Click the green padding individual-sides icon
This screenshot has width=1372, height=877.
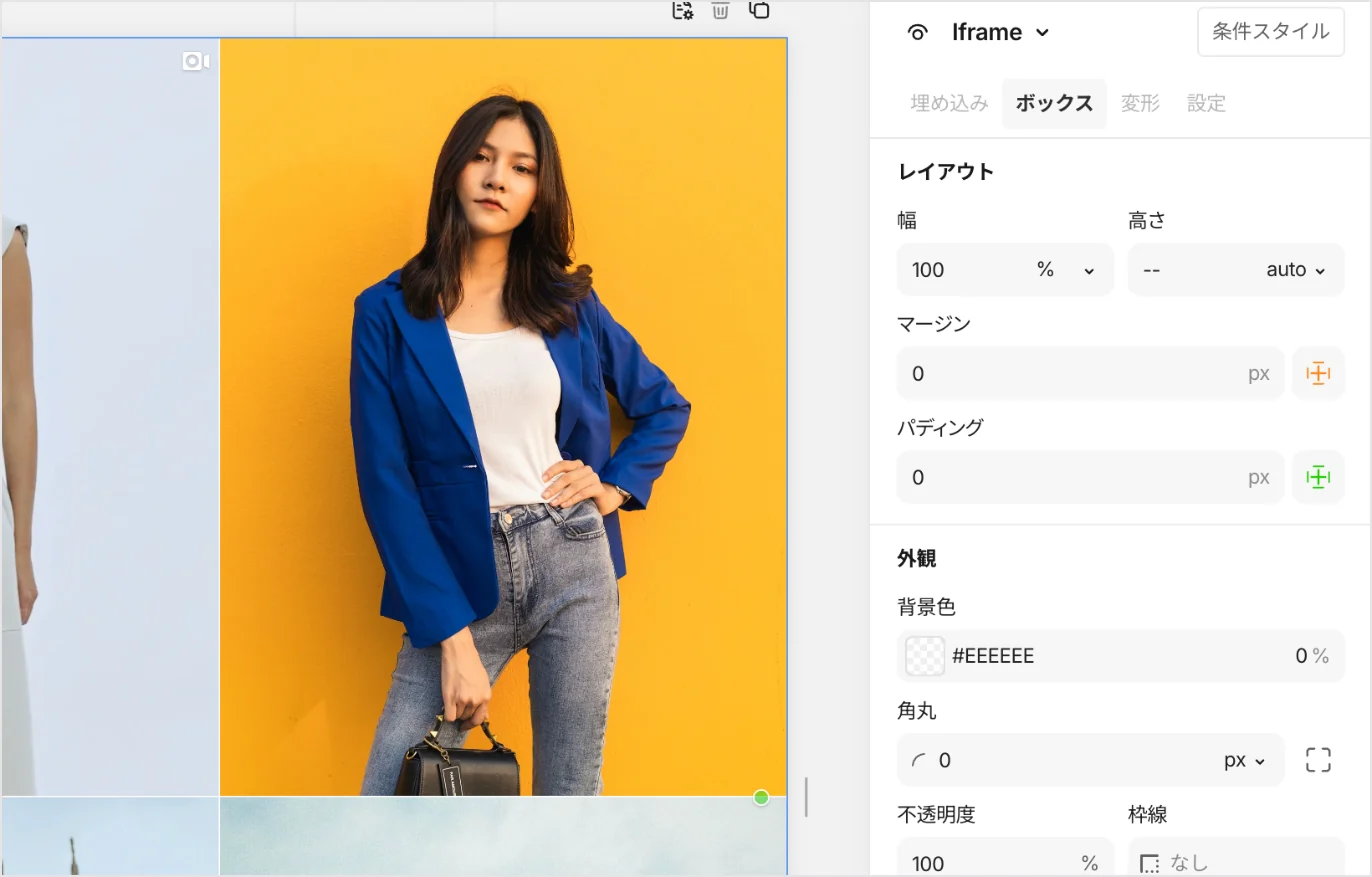[x=1318, y=477]
